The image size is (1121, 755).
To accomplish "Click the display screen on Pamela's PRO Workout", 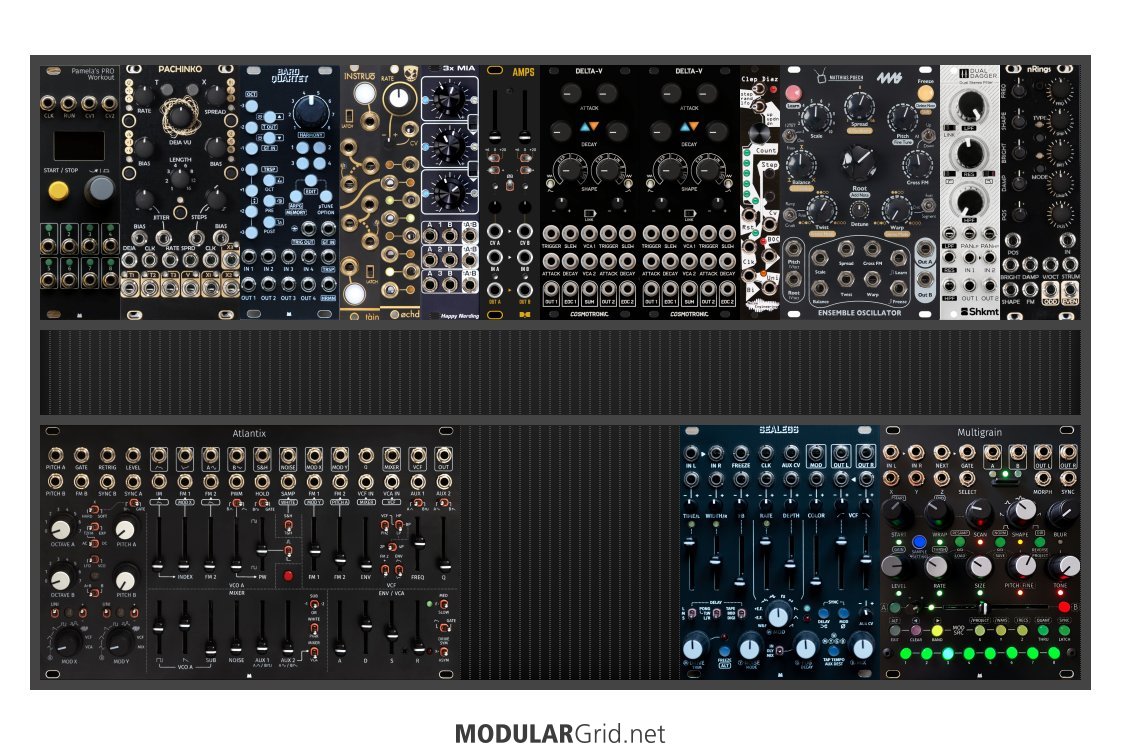I will (x=79, y=146).
